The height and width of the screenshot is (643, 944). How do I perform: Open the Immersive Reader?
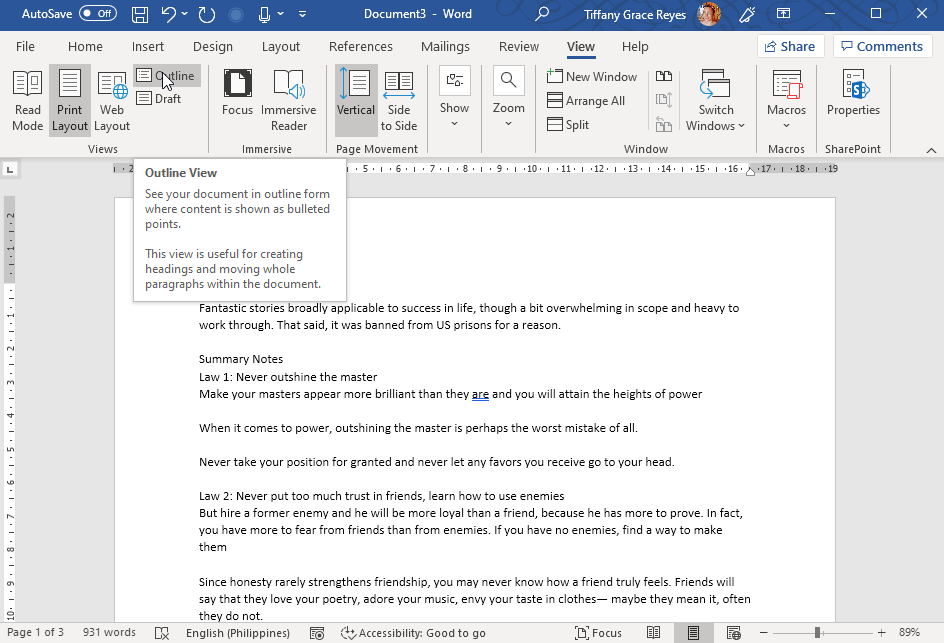[x=288, y=99]
